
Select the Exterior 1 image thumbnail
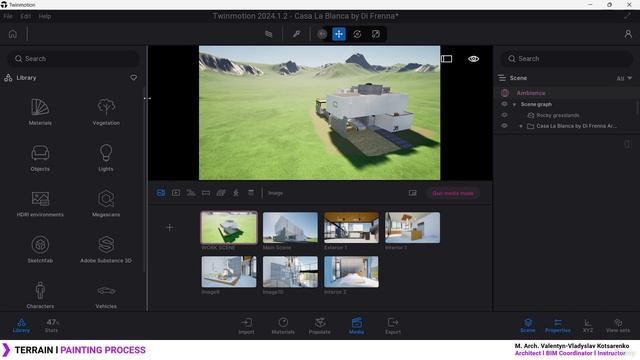click(x=351, y=227)
